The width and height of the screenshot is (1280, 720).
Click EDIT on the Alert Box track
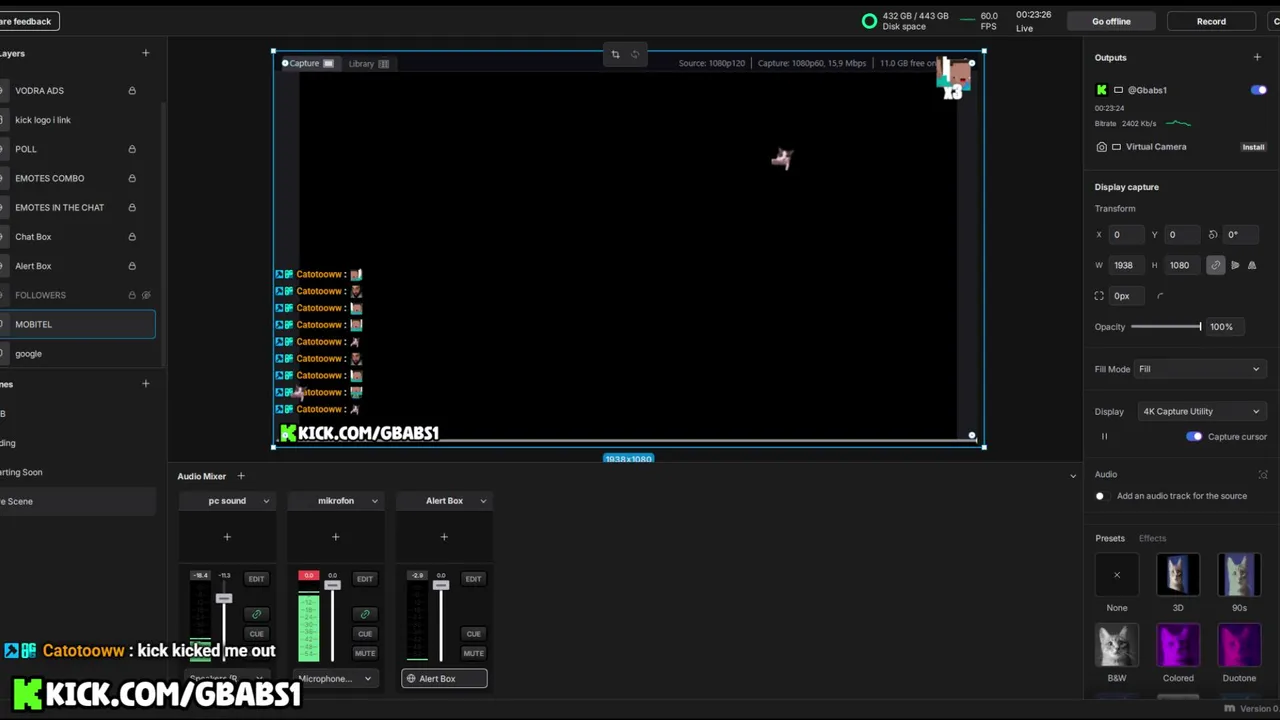point(473,579)
